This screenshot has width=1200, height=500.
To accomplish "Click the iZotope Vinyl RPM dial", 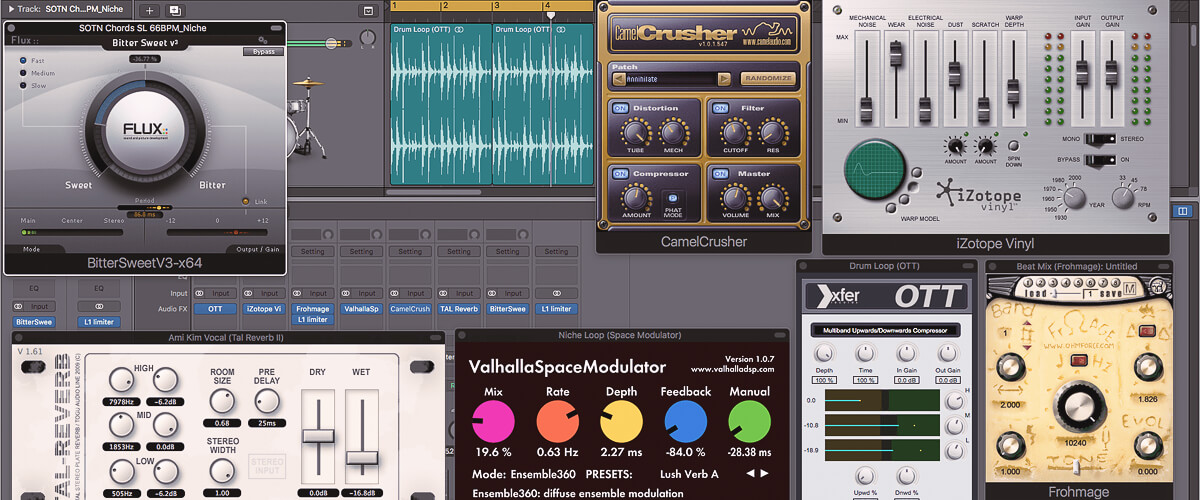I will (1123, 197).
